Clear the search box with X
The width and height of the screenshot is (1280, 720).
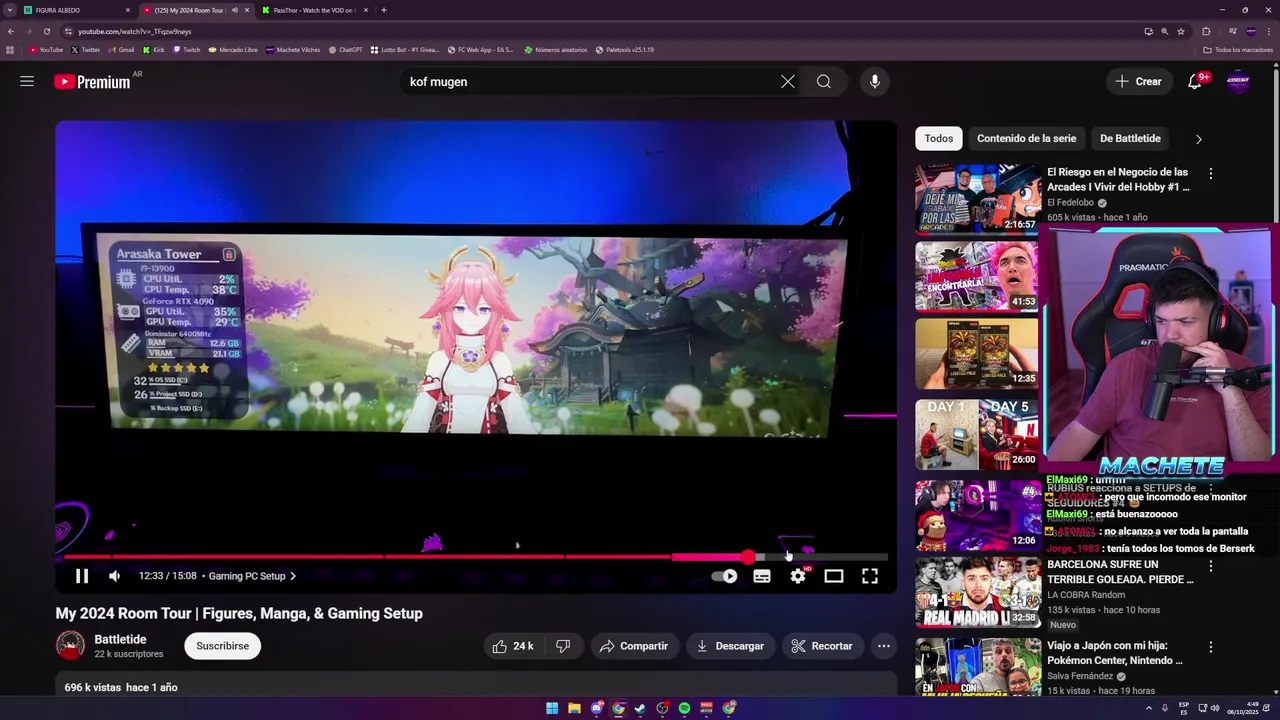coord(788,82)
